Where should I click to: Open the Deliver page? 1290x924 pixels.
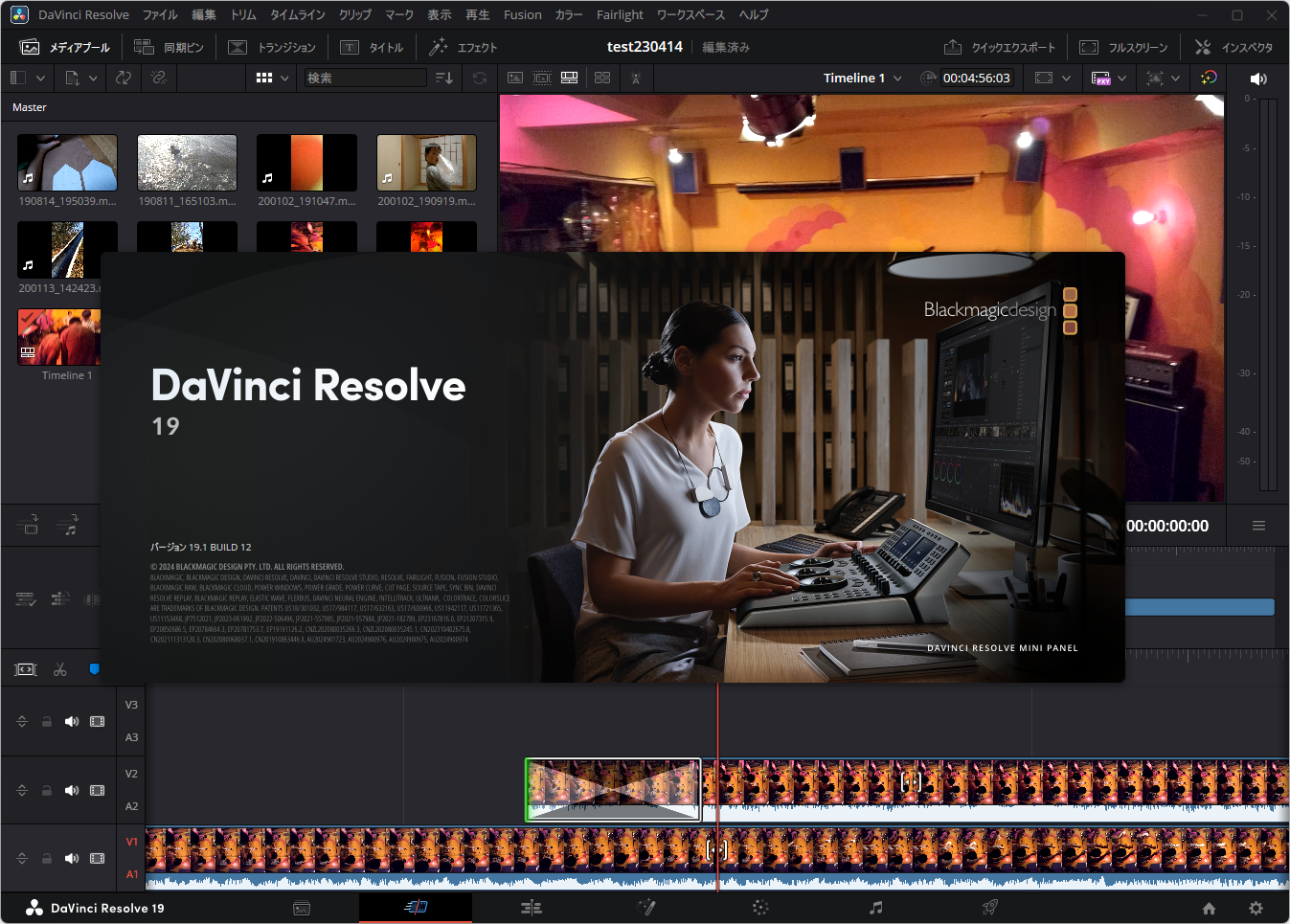(x=988, y=908)
